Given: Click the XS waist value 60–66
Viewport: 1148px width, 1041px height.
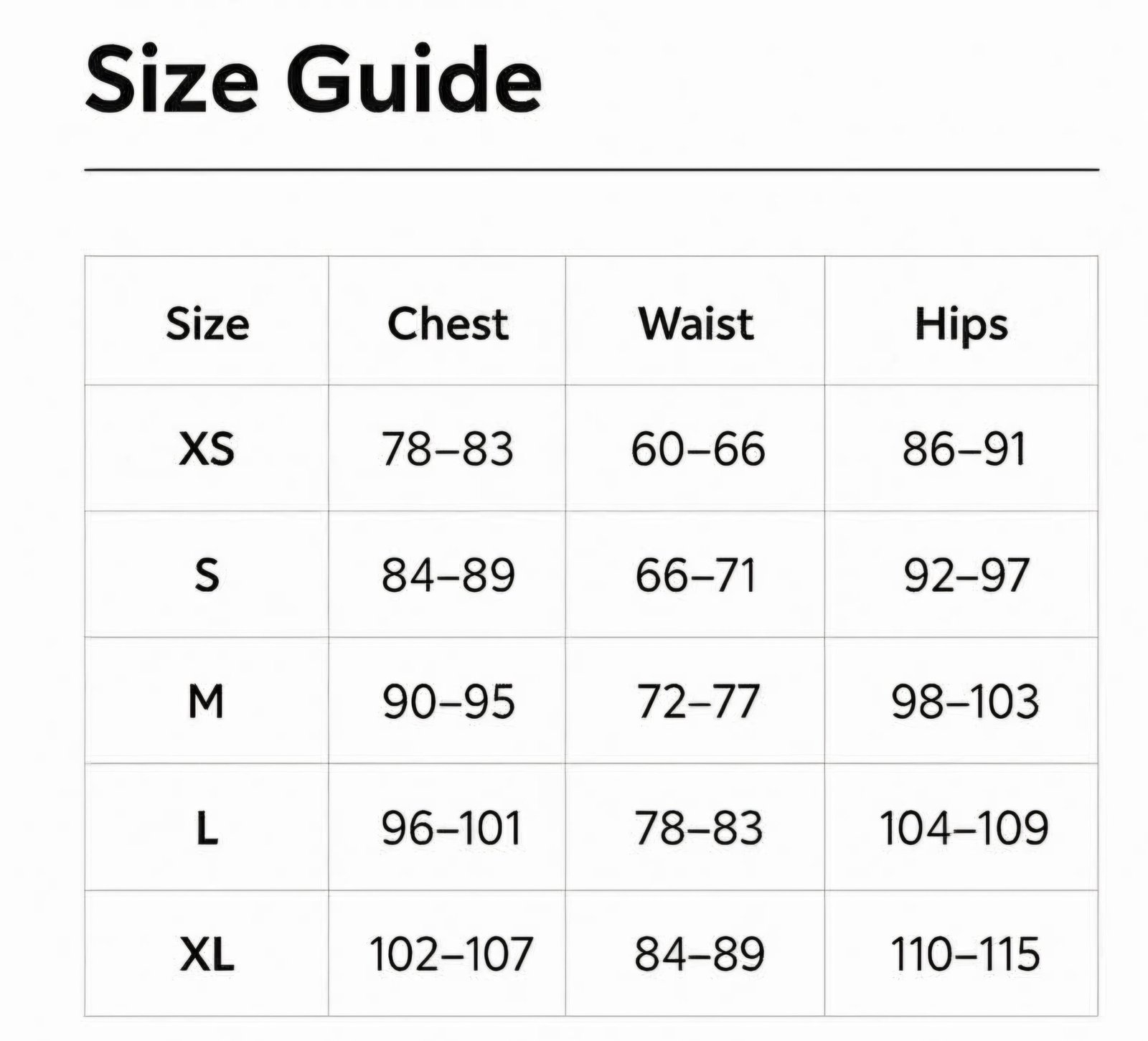Looking at the screenshot, I should [x=697, y=450].
